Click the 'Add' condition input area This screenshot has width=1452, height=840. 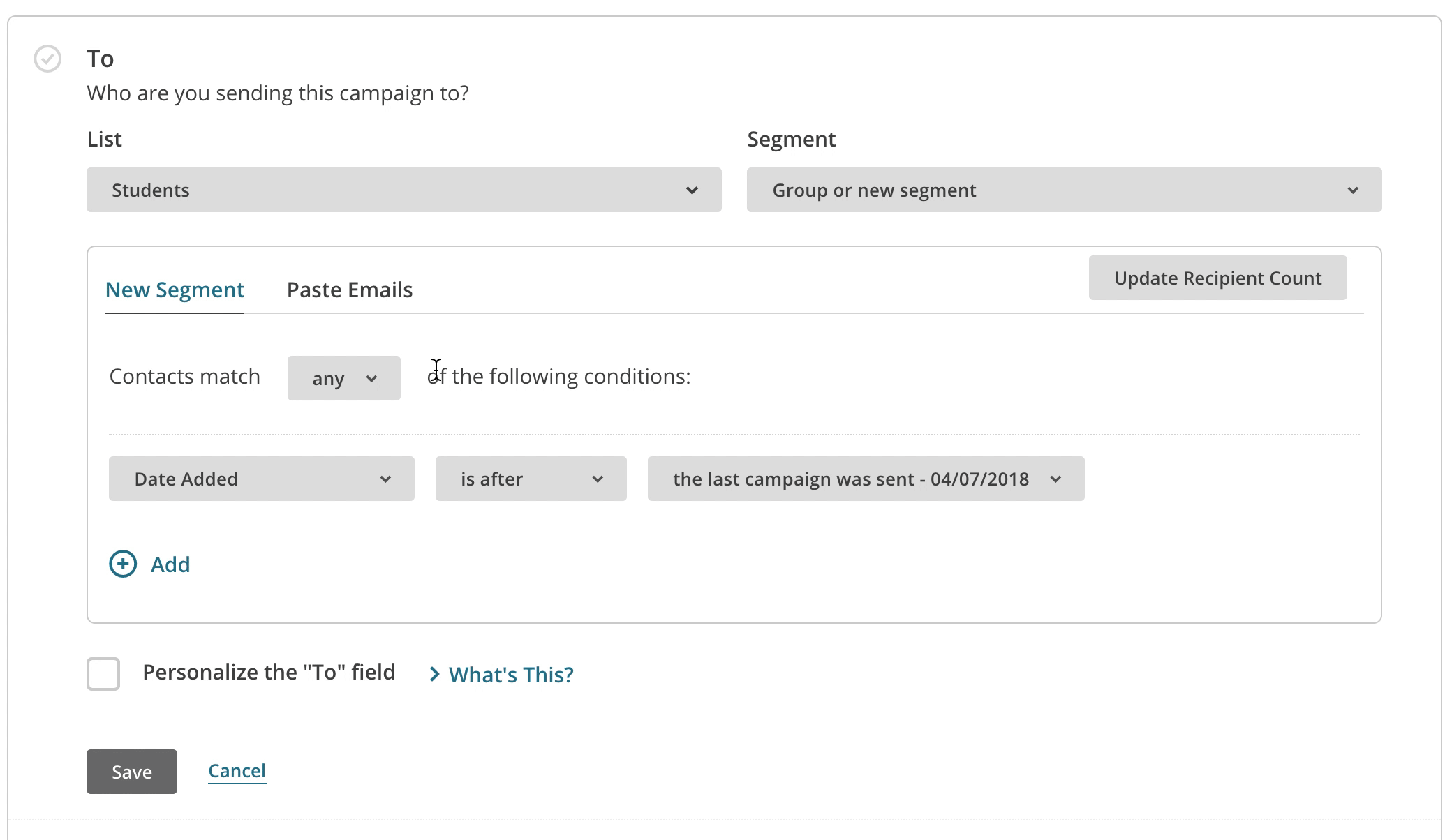(150, 563)
